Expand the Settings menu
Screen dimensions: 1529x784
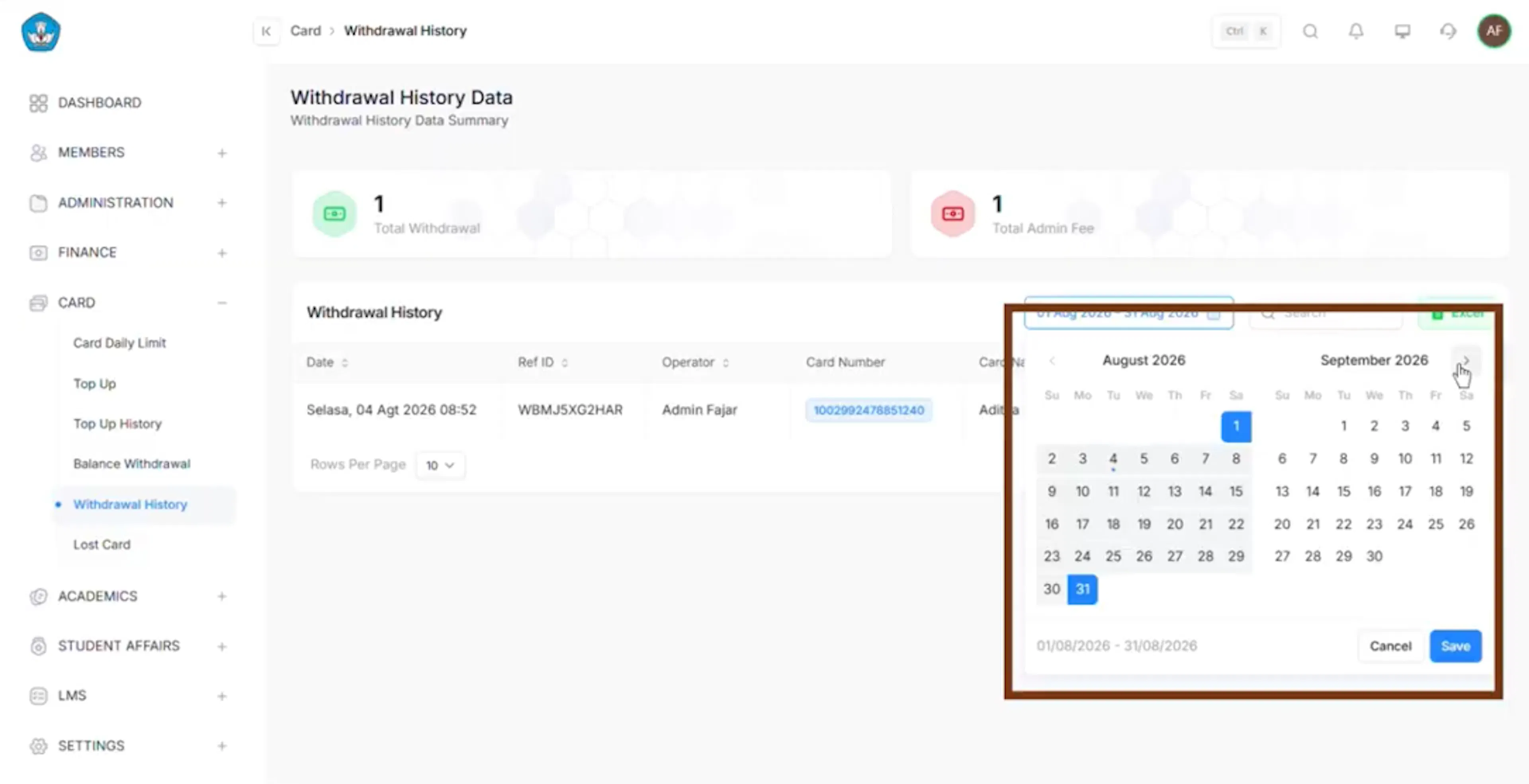point(222,746)
